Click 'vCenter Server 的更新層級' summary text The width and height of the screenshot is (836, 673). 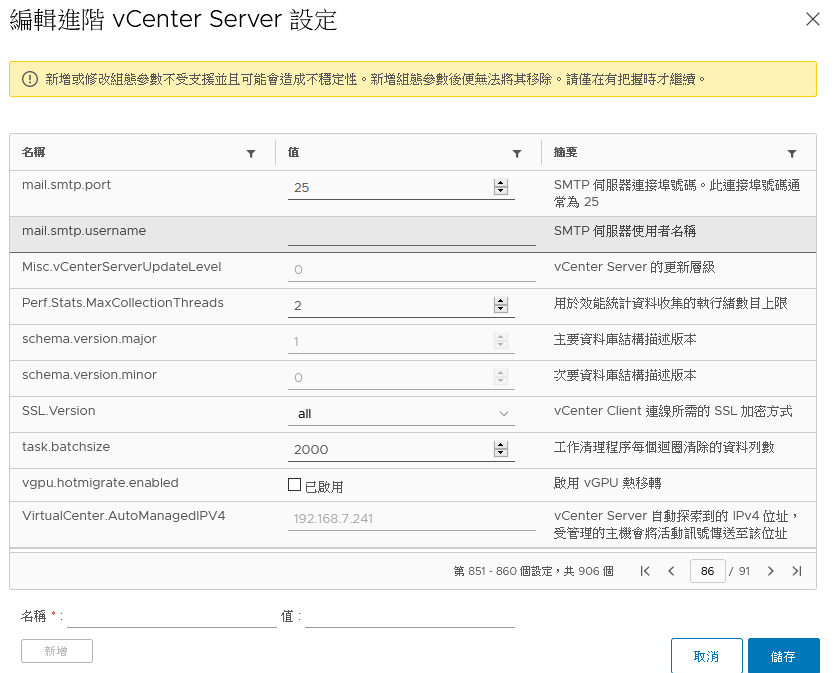point(634,267)
